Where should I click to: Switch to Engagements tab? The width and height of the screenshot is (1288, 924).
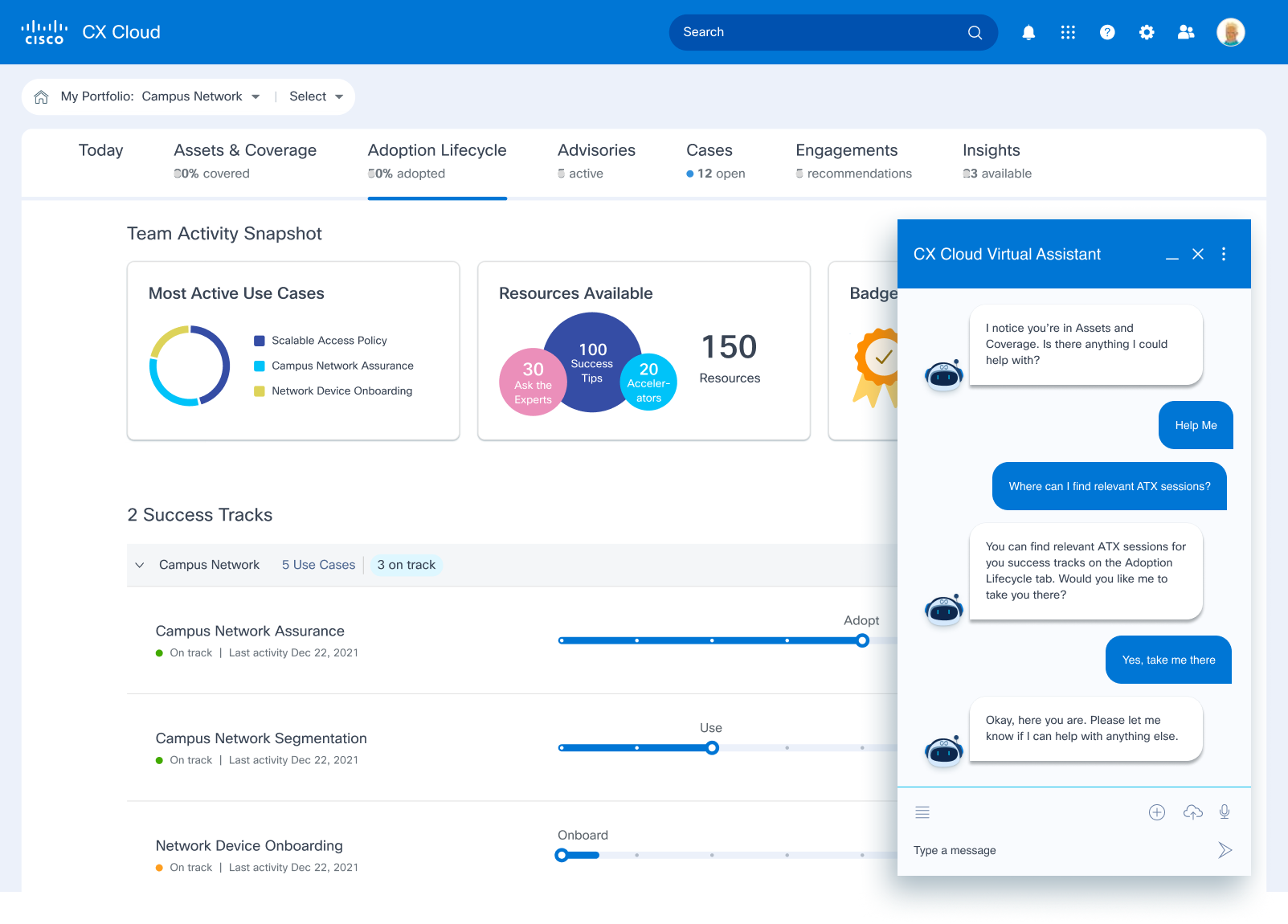853,161
